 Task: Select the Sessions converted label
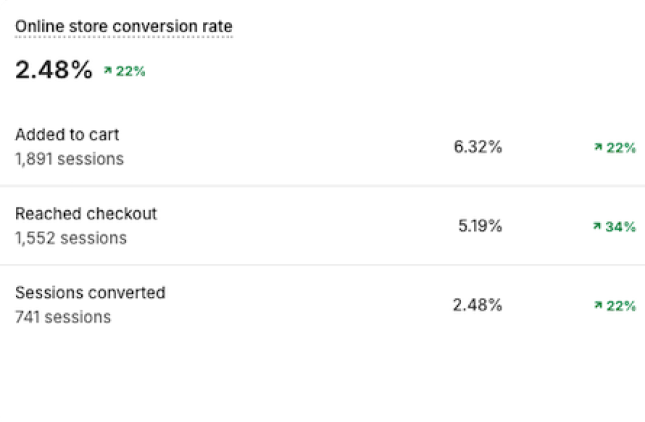click(x=90, y=293)
